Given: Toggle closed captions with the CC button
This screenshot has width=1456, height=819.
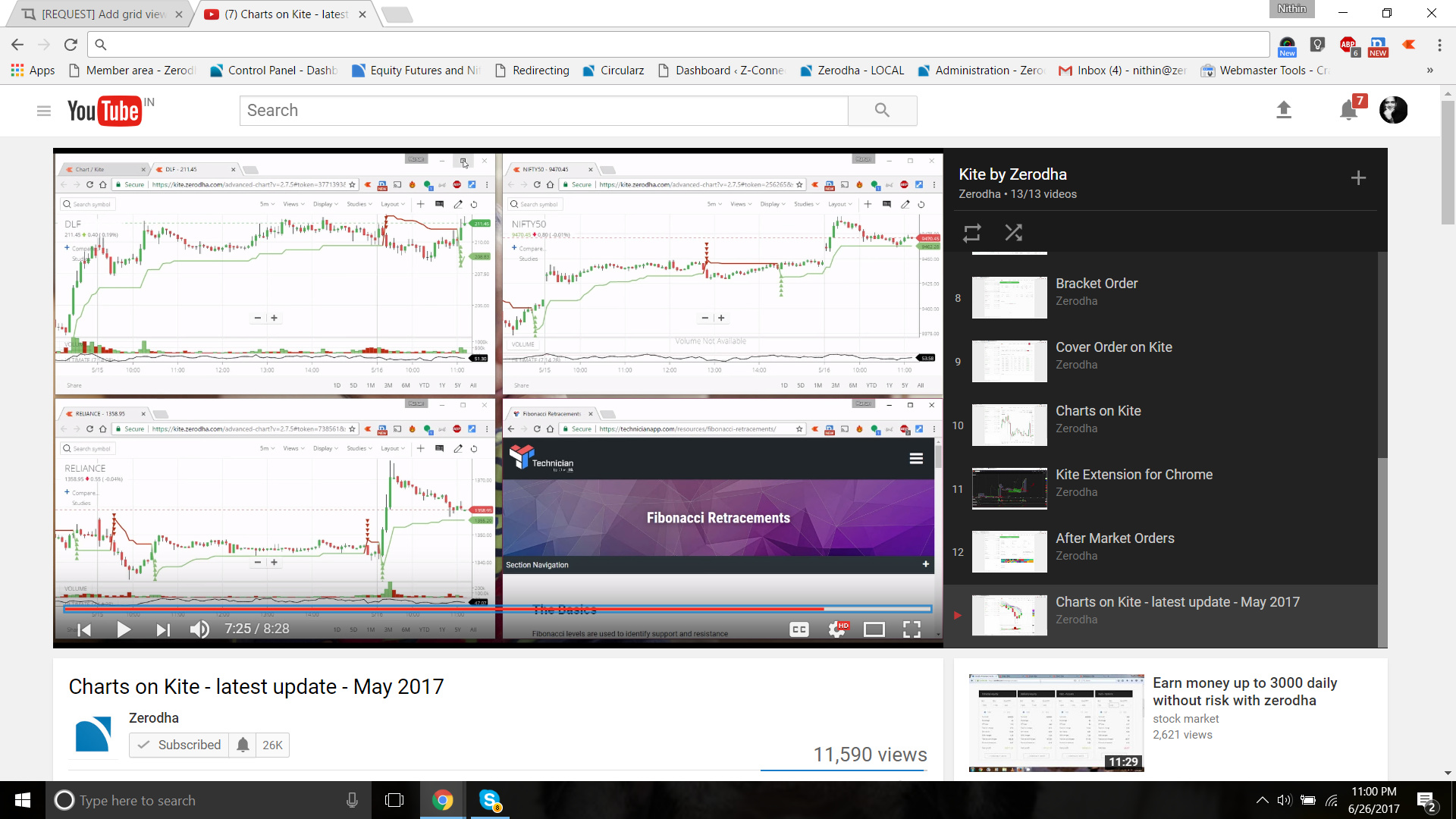Looking at the screenshot, I should [x=797, y=629].
